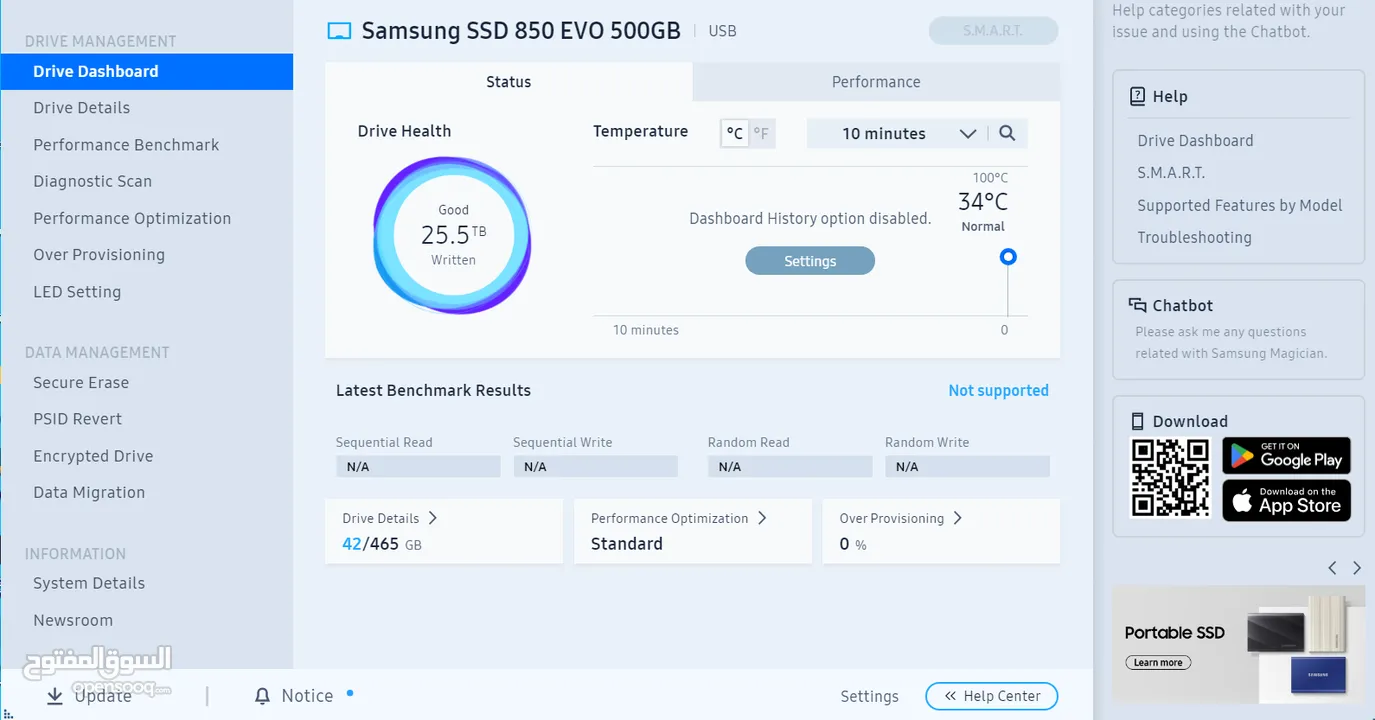
Task: Open Drive Dashboard in sidebar
Action: point(146,71)
